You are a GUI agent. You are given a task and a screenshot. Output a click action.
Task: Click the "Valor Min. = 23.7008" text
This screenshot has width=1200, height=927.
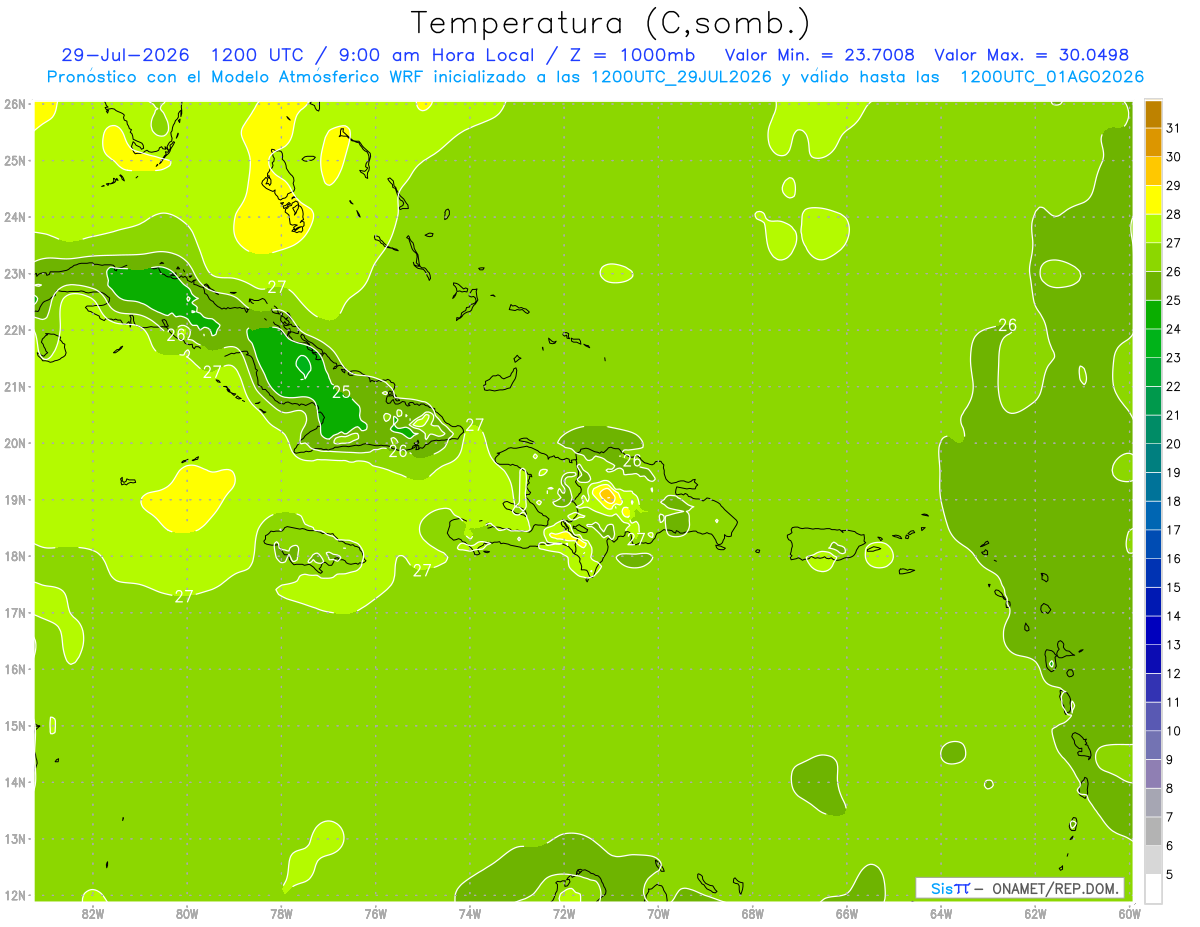point(819,54)
